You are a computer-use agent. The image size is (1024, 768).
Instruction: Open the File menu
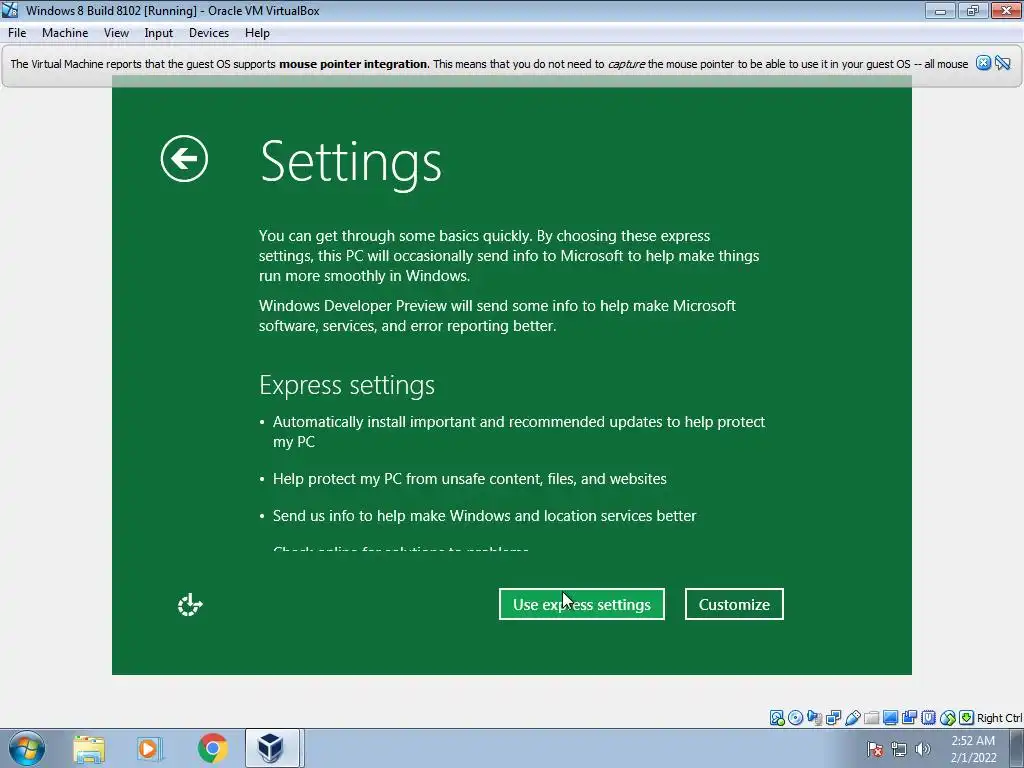(17, 33)
